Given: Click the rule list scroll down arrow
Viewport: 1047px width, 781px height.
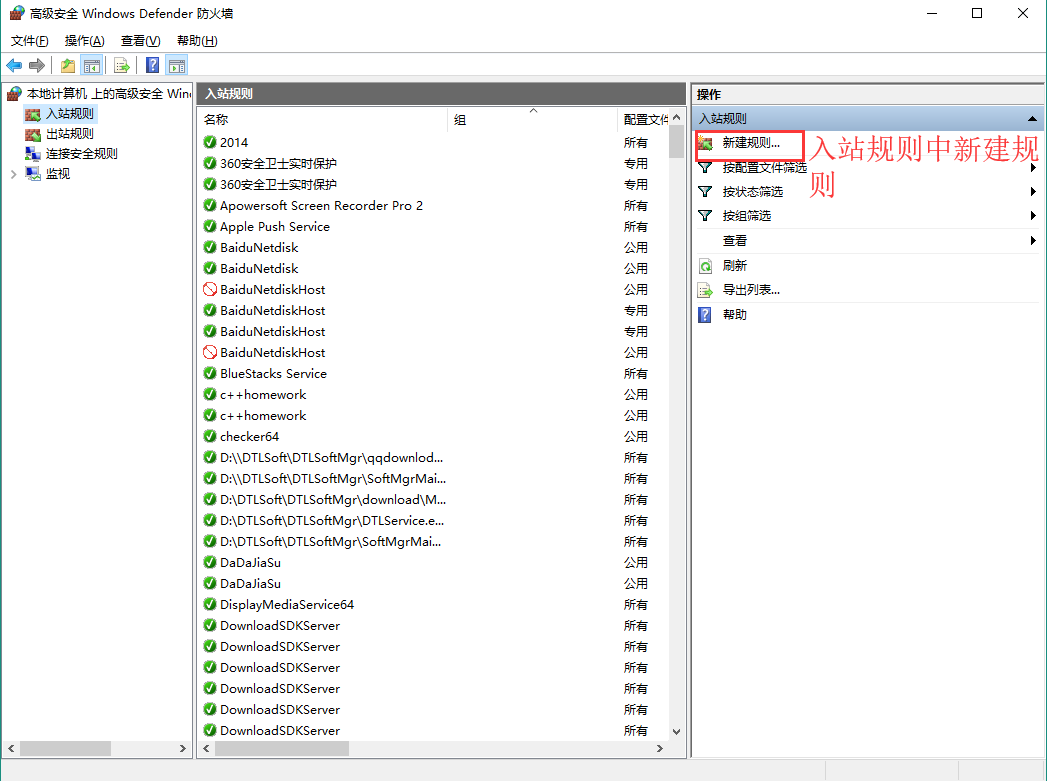Looking at the screenshot, I should [676, 732].
